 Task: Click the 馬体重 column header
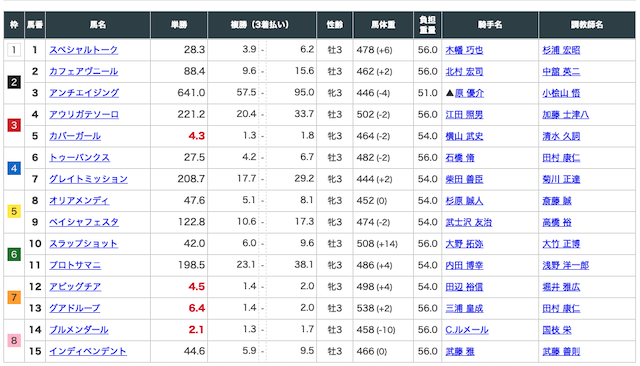[383, 25]
